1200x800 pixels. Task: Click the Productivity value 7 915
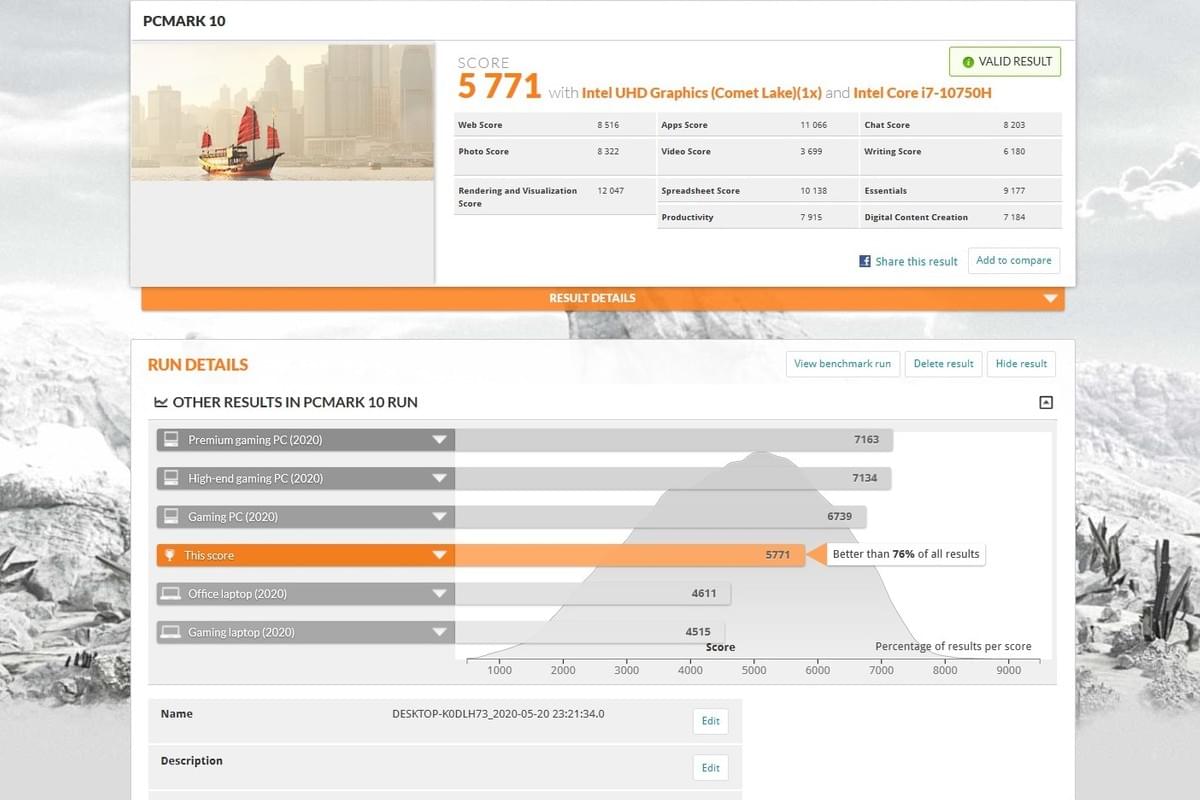(x=811, y=217)
